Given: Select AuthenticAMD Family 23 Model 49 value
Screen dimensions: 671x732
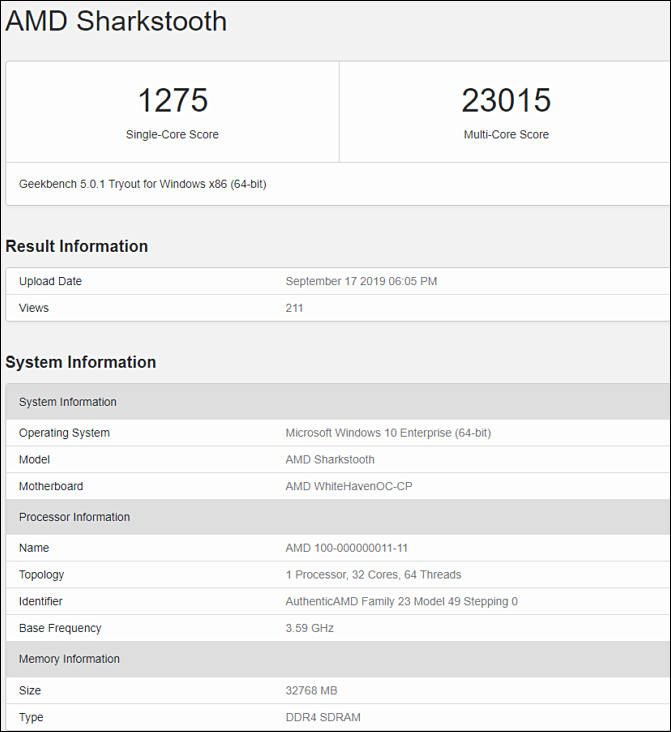Looking at the screenshot, I should pyautogui.click(x=402, y=601).
